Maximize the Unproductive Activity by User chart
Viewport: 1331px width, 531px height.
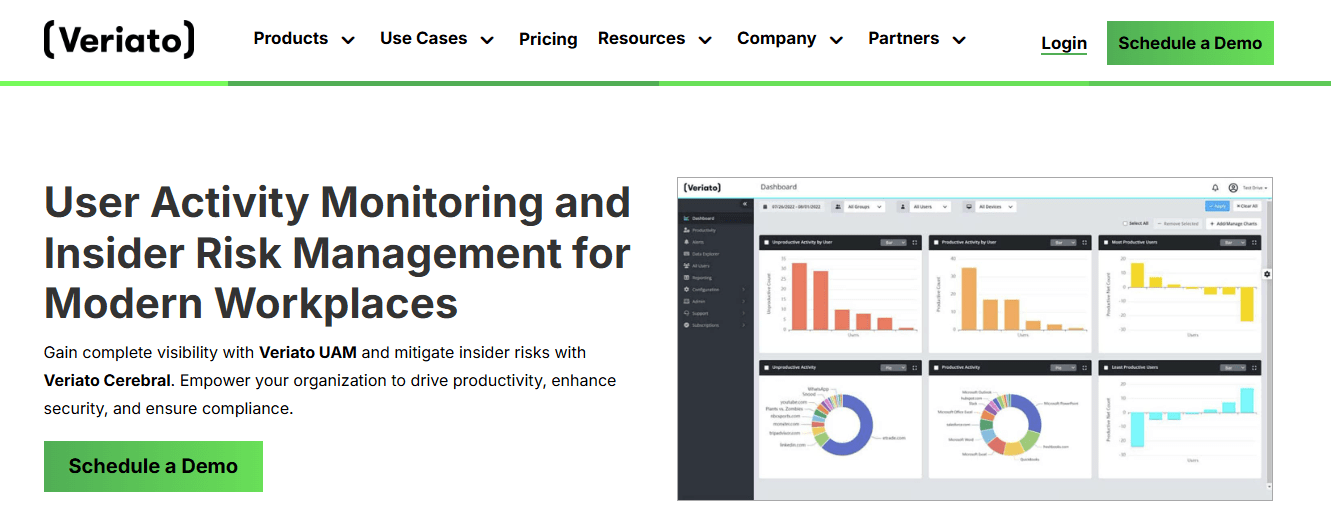(915, 242)
